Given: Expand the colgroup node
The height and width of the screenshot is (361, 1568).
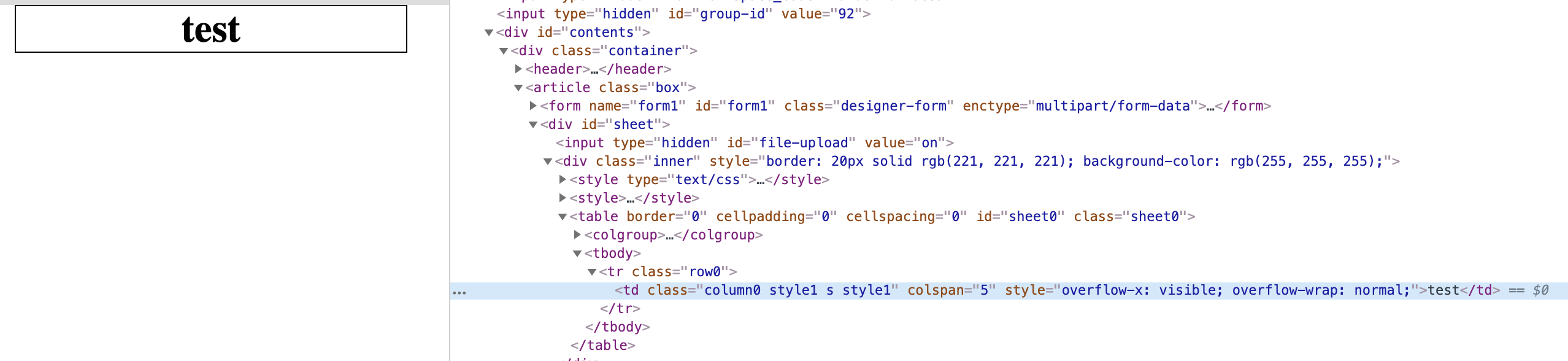Looking at the screenshot, I should [x=577, y=235].
